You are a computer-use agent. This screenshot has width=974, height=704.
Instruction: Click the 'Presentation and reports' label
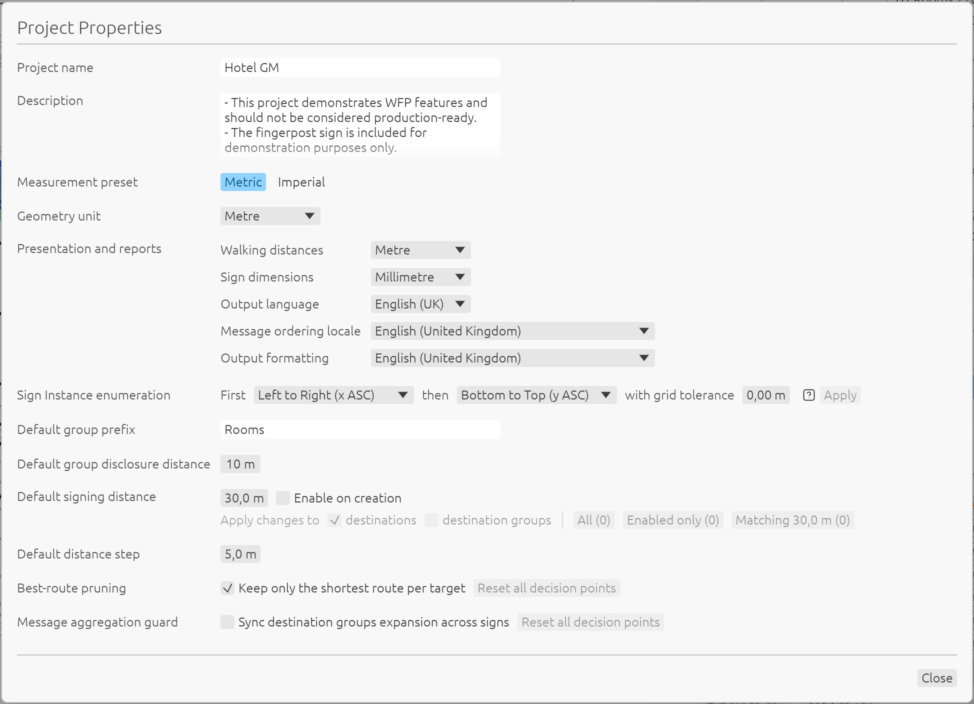click(89, 249)
